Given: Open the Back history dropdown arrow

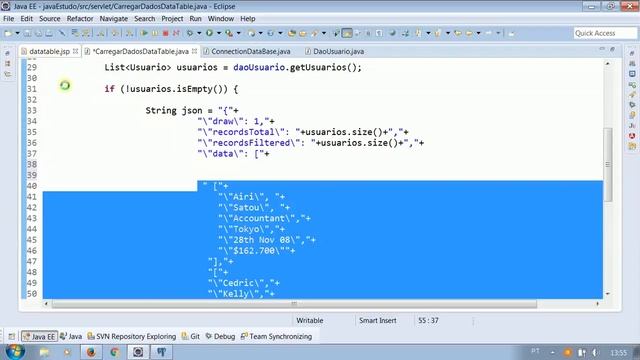Looking at the screenshot, I should pyautogui.click(x=478, y=33).
